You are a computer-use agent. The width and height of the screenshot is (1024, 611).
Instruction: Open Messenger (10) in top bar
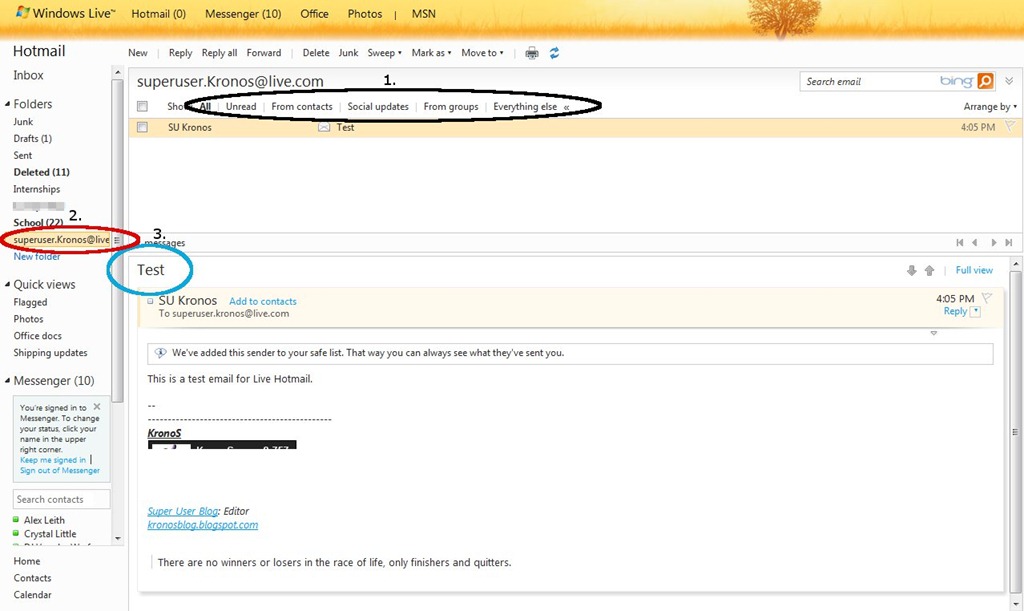(x=243, y=14)
